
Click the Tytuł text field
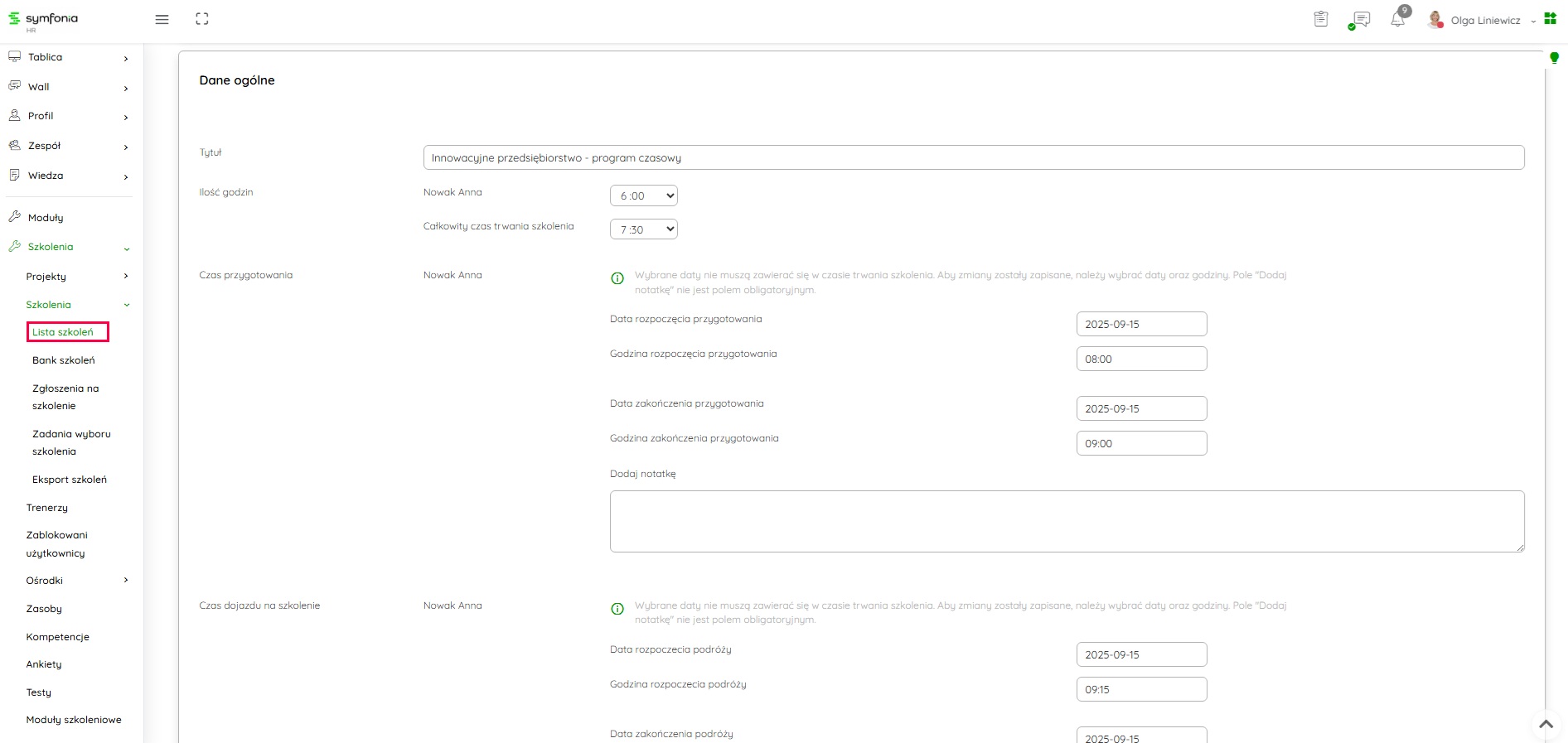[973, 157]
